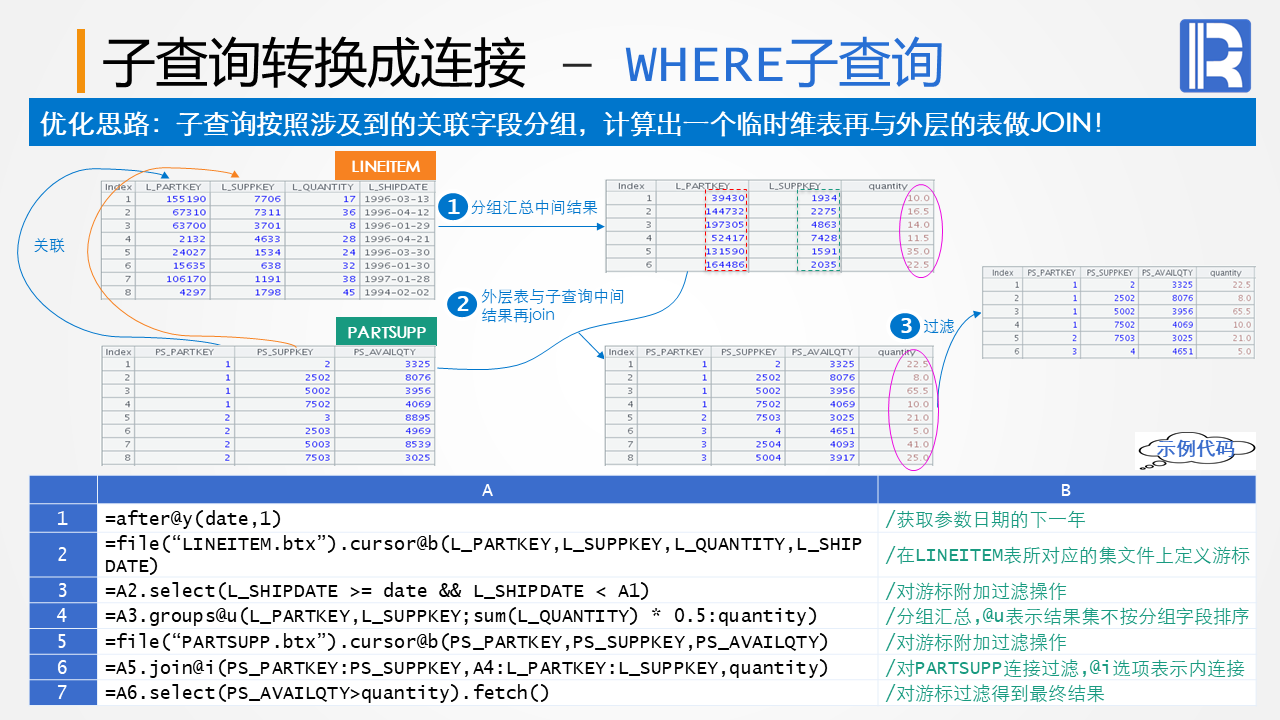This screenshot has width=1280, height=720.
Task: Click the numbered circle 1 step marker
Action: (x=453, y=207)
